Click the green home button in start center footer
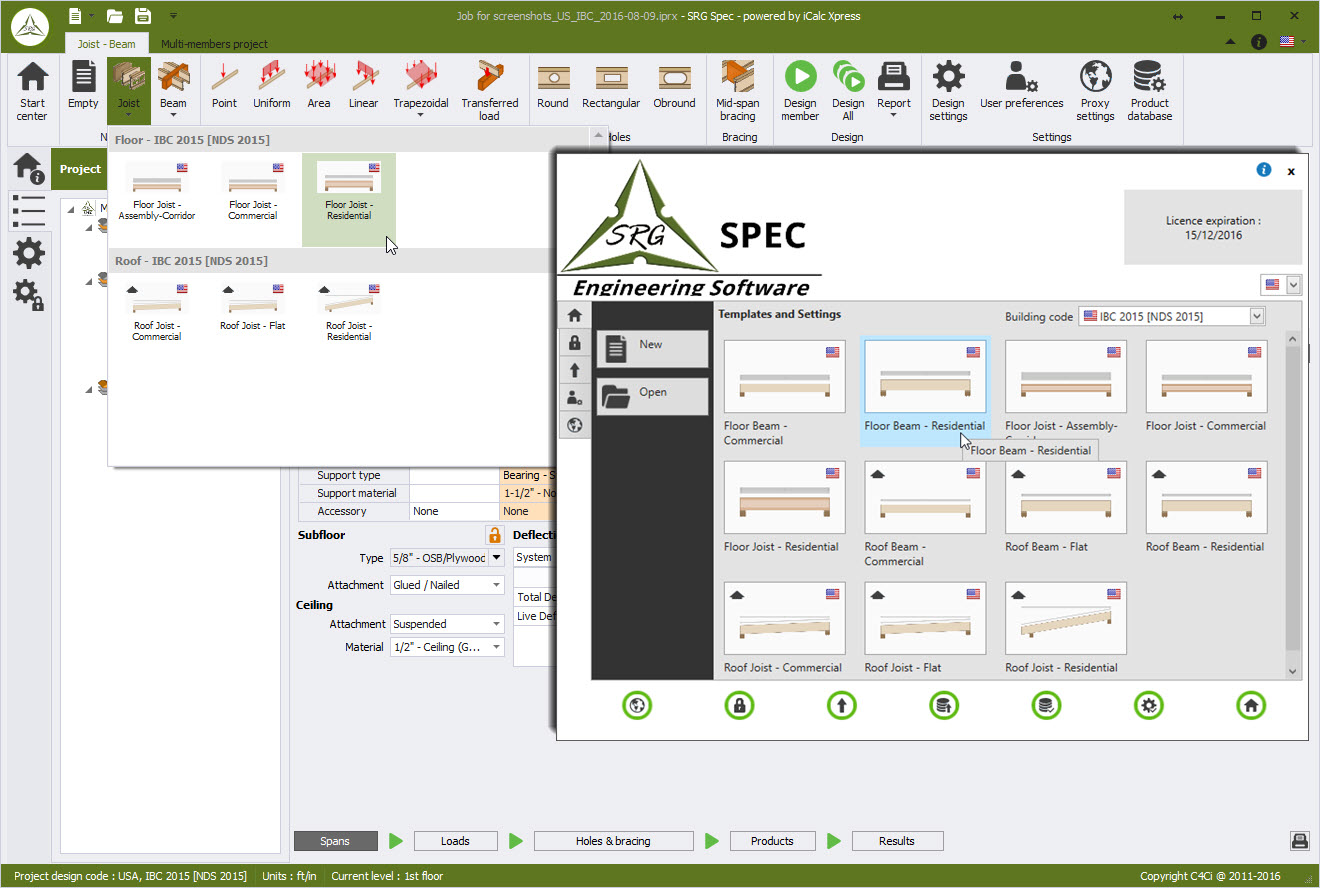 pos(1250,705)
